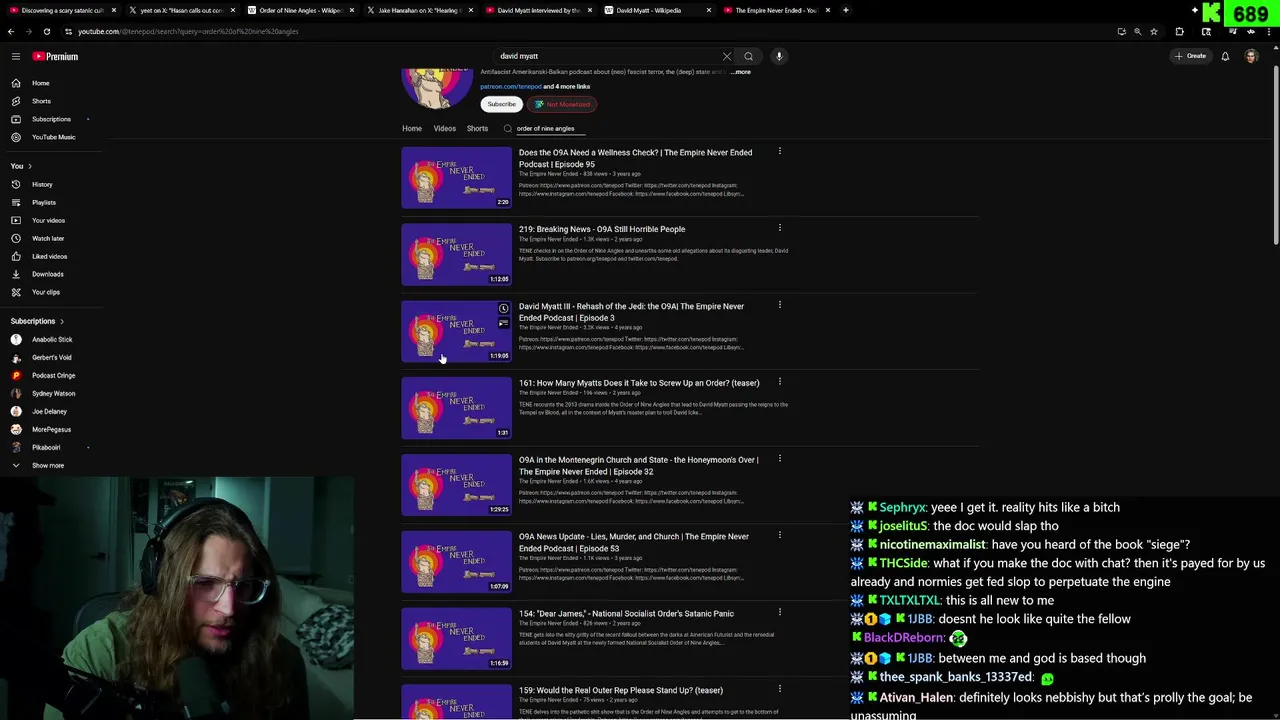Expand 'Show more' subscriptions
The height and width of the screenshot is (720, 1280).
[x=50, y=465]
